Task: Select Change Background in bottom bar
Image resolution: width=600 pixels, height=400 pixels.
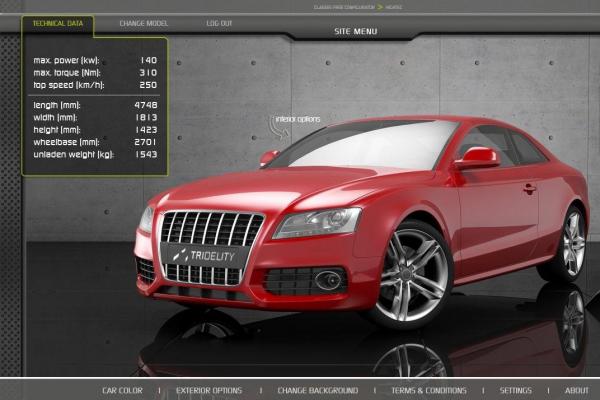Action: click(317, 390)
